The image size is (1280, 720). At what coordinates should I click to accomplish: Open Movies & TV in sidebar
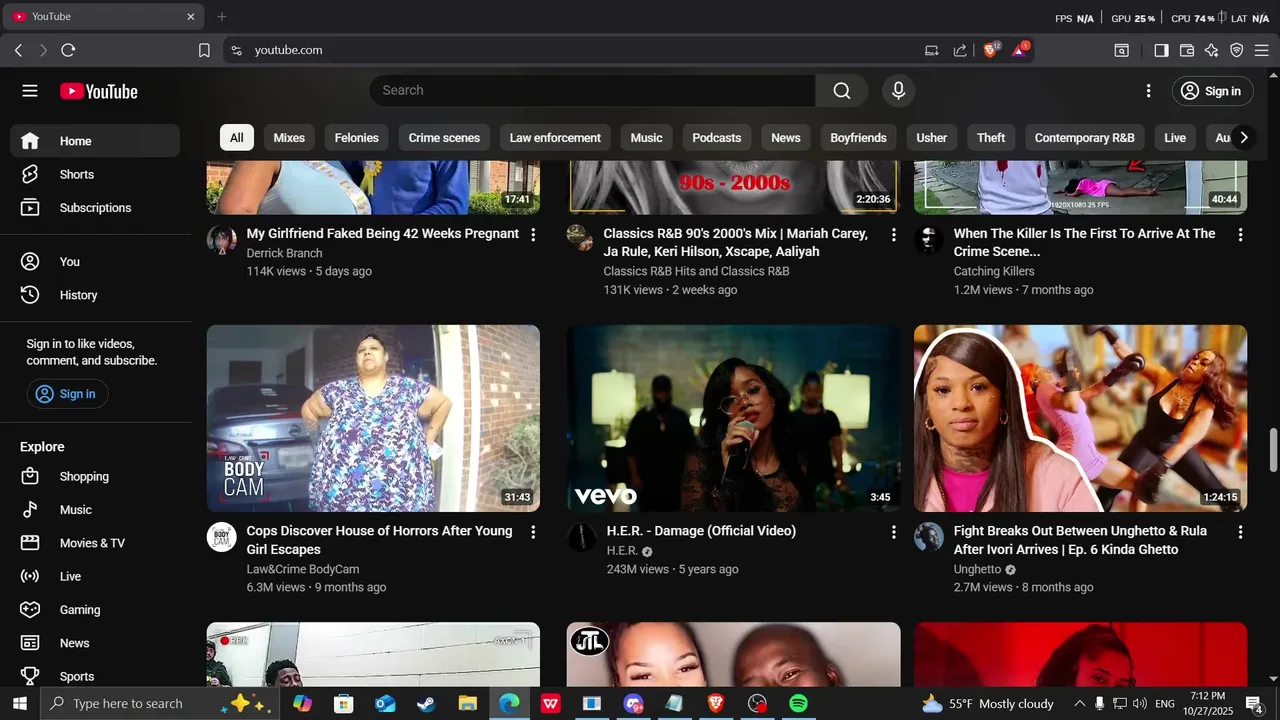tap(95, 543)
